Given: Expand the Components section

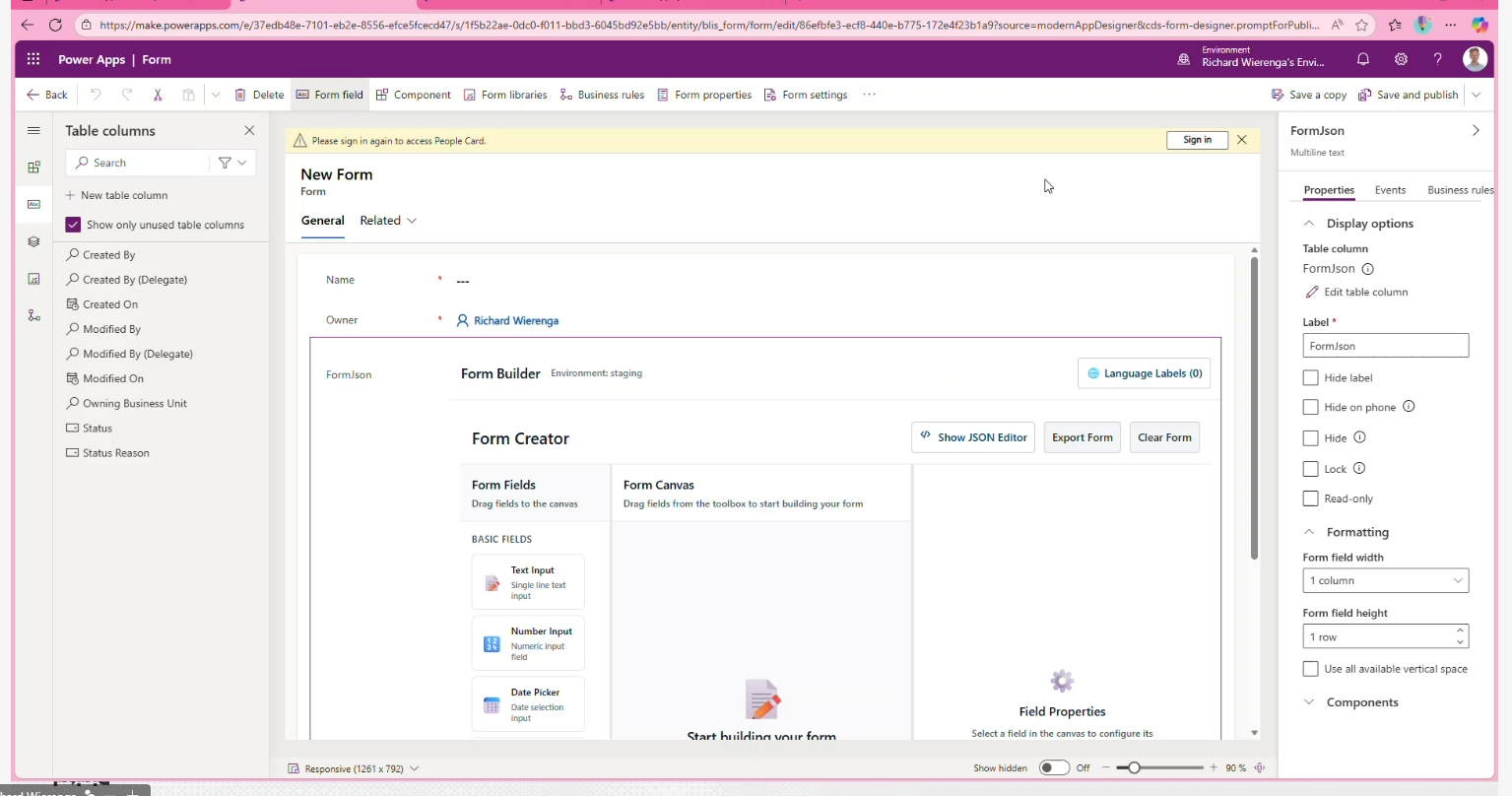Looking at the screenshot, I should point(1361,702).
